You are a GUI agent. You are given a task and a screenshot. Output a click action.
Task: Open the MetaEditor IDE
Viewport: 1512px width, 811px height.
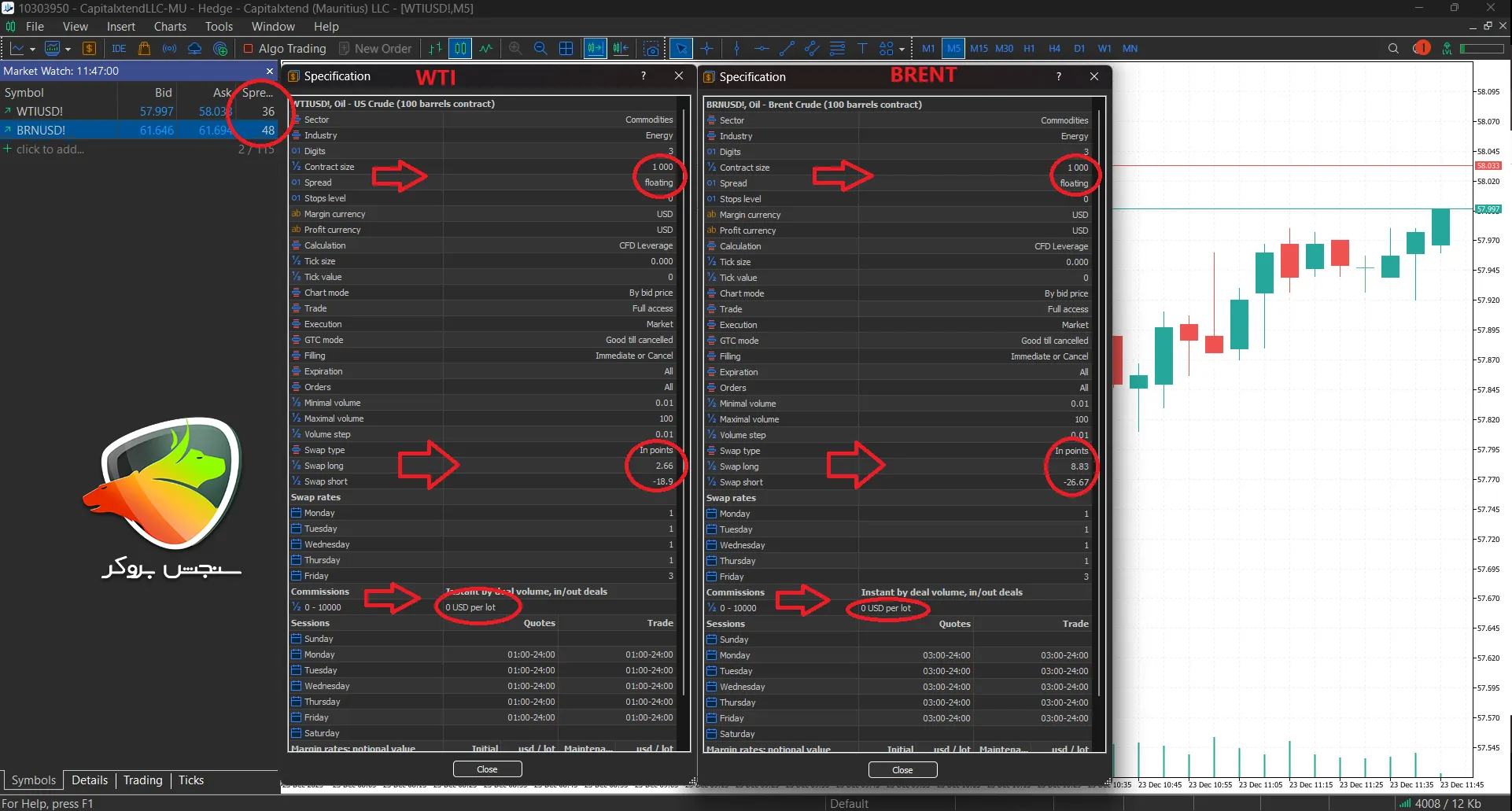119,49
